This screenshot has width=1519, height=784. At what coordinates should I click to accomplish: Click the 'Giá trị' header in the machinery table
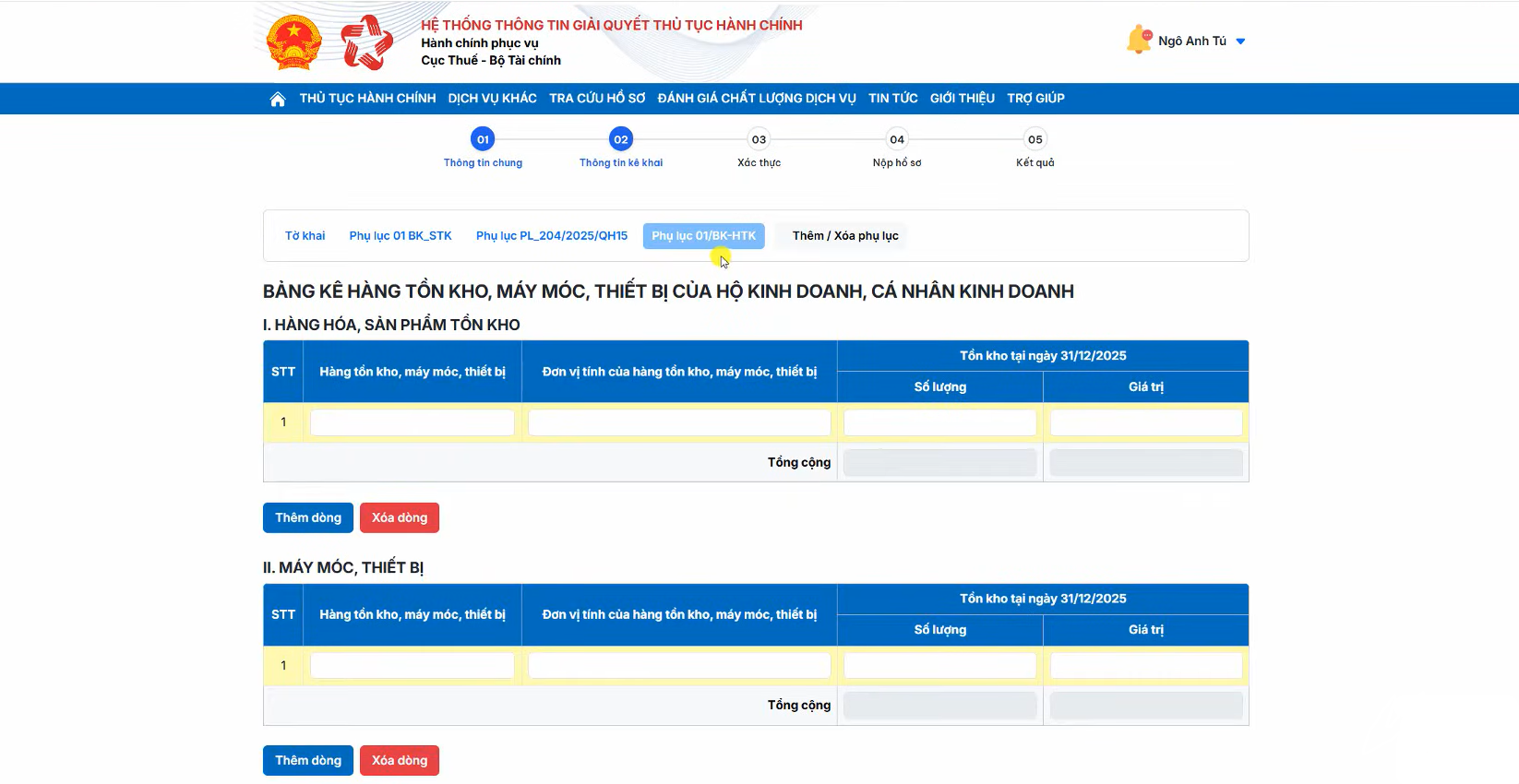pos(1146,630)
